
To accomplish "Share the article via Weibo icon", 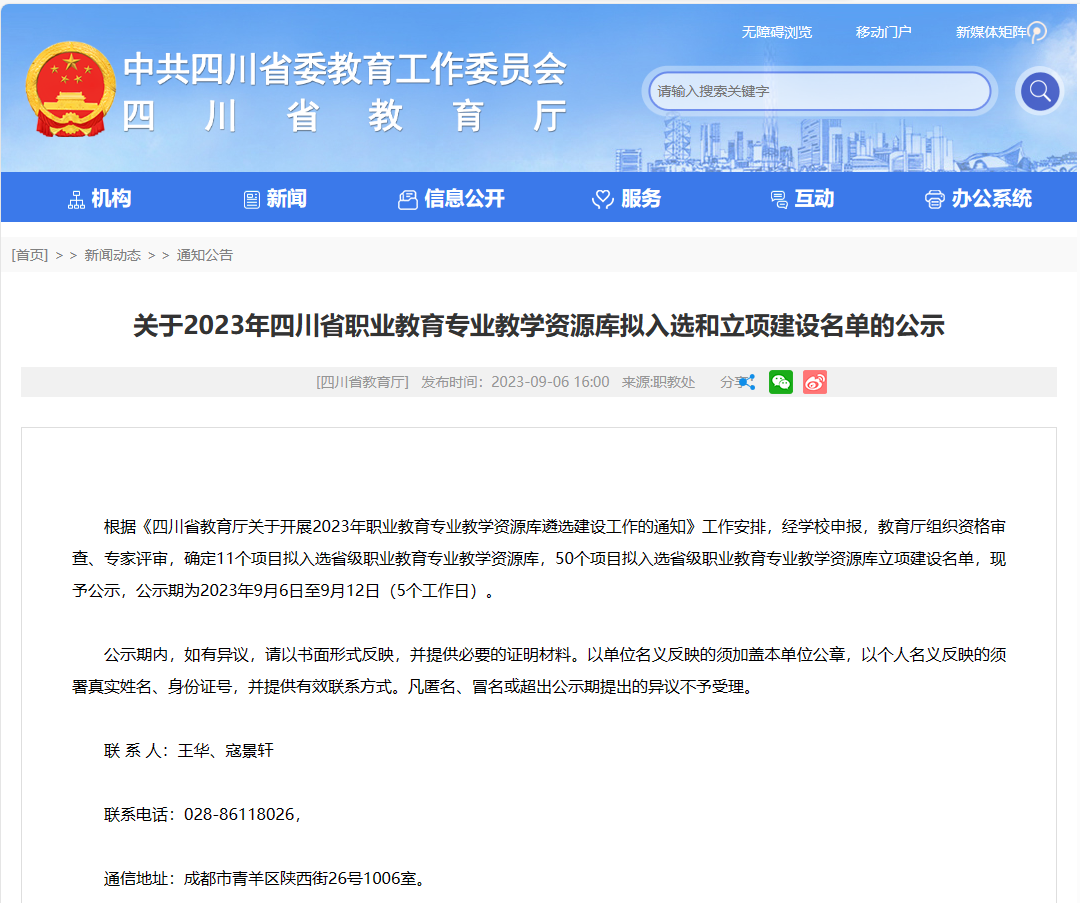I will pyautogui.click(x=815, y=382).
